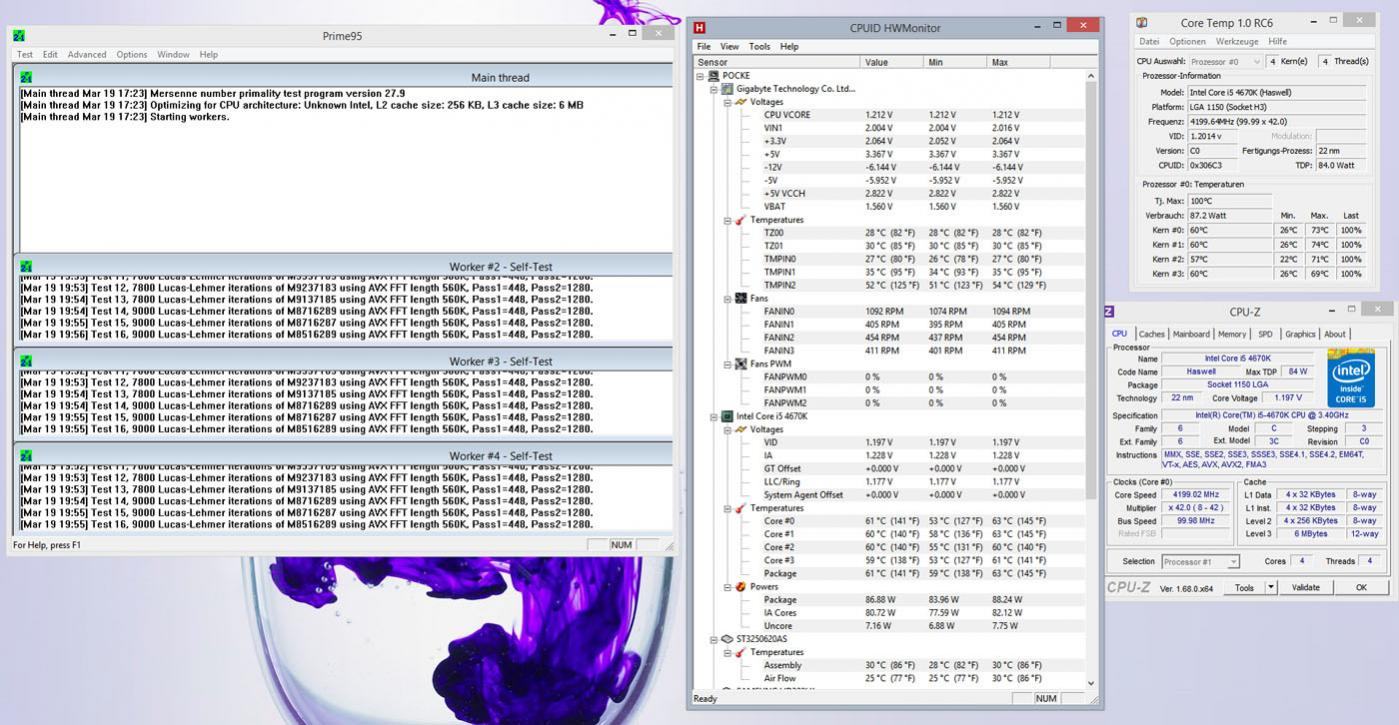Click the Gigabyte Technology motherboard icon
Screen dimensions: 1399x725
[x=727, y=88]
